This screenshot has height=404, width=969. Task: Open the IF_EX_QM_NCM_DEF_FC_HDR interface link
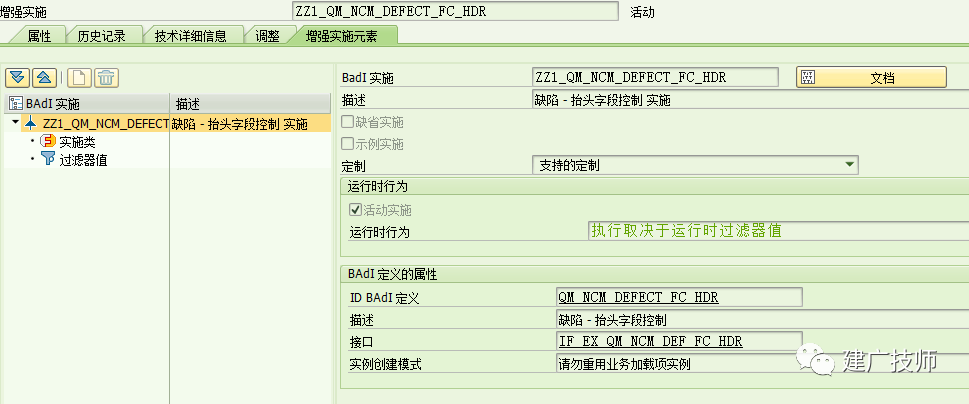tap(650, 342)
